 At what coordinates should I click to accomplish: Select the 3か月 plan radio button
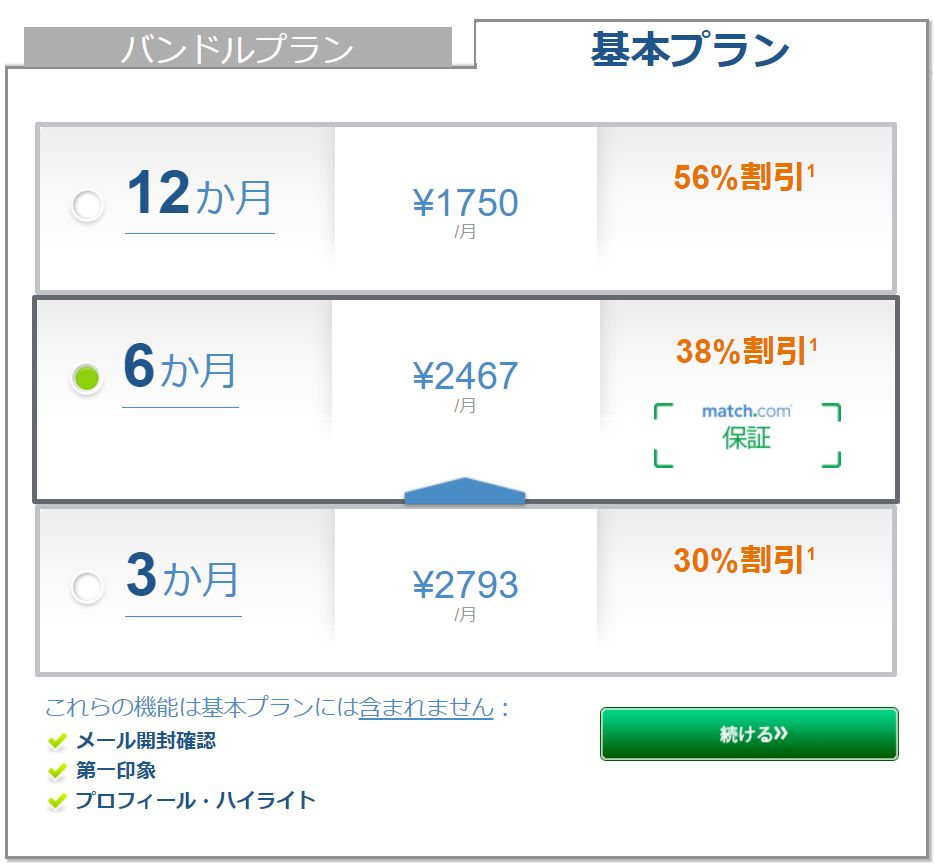pyautogui.click(x=88, y=587)
